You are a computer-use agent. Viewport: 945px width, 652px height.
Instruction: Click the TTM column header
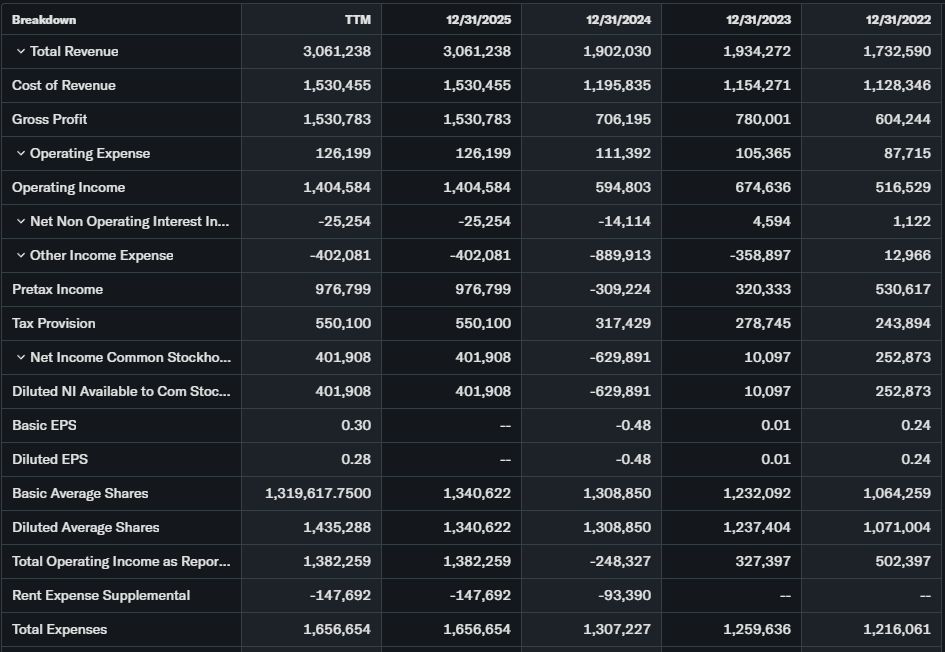tap(357, 20)
